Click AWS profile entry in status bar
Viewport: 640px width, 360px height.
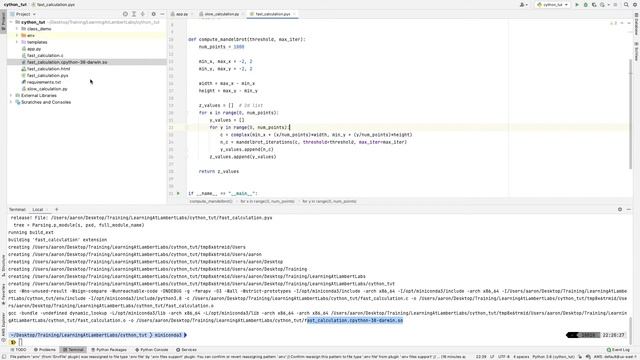tap(615, 357)
